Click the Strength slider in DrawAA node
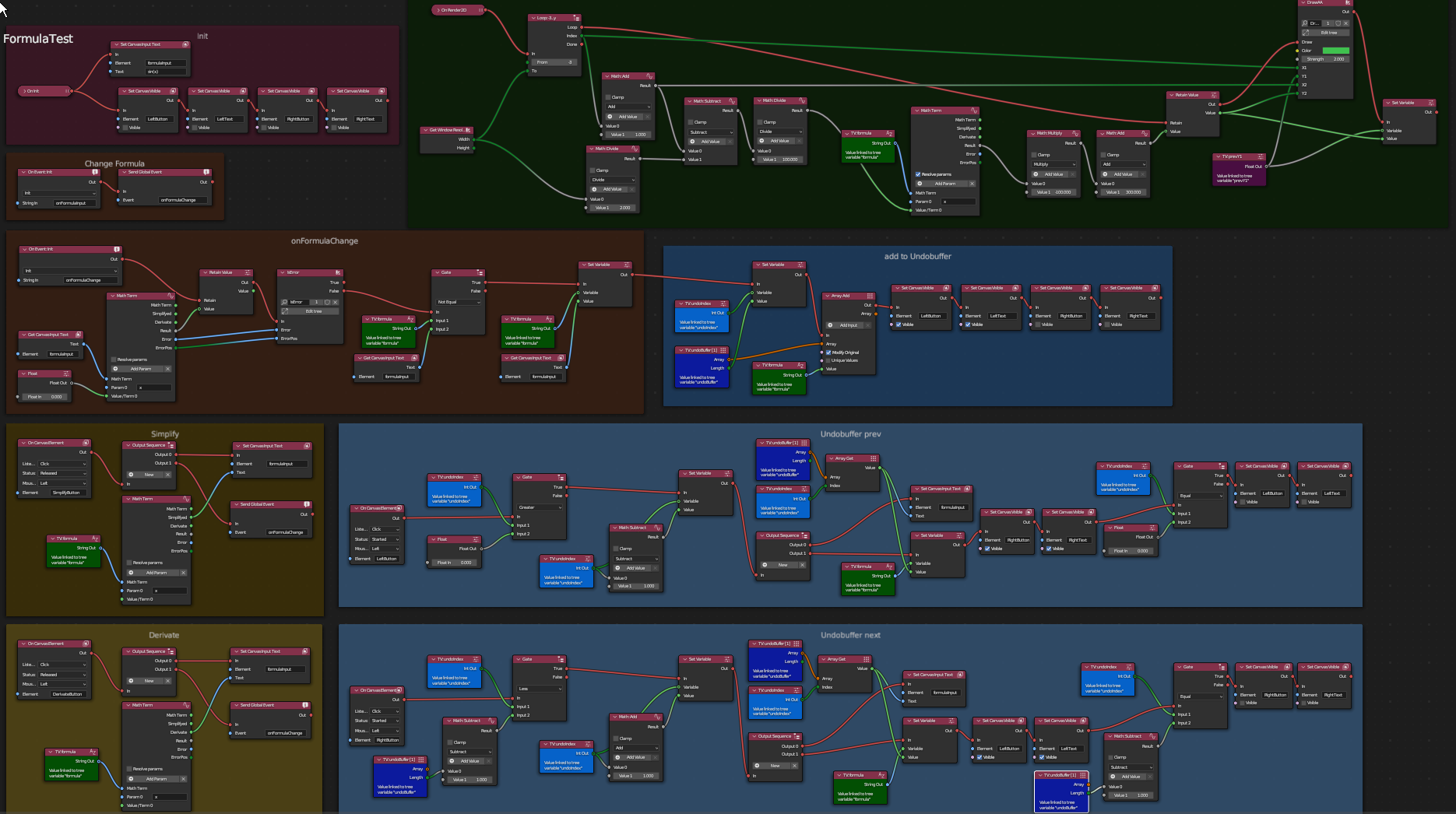This screenshot has width=1456, height=814. [x=1326, y=59]
